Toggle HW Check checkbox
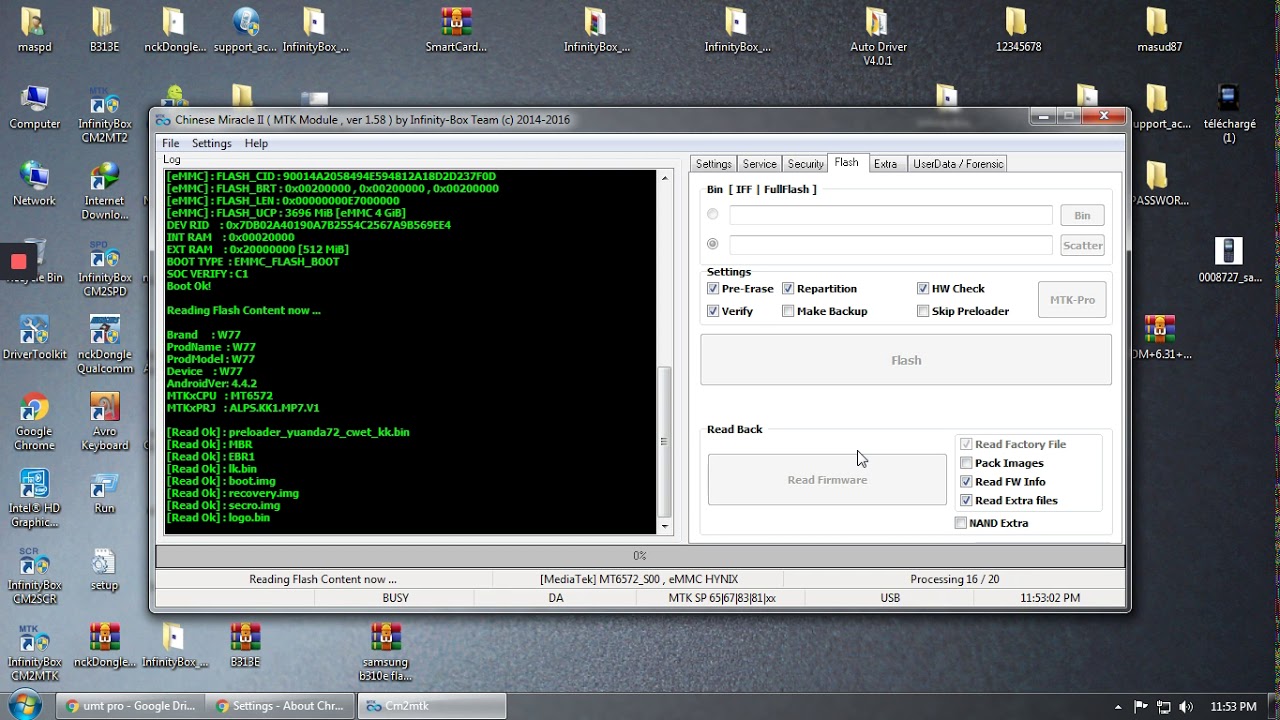1280x720 pixels. click(923, 288)
